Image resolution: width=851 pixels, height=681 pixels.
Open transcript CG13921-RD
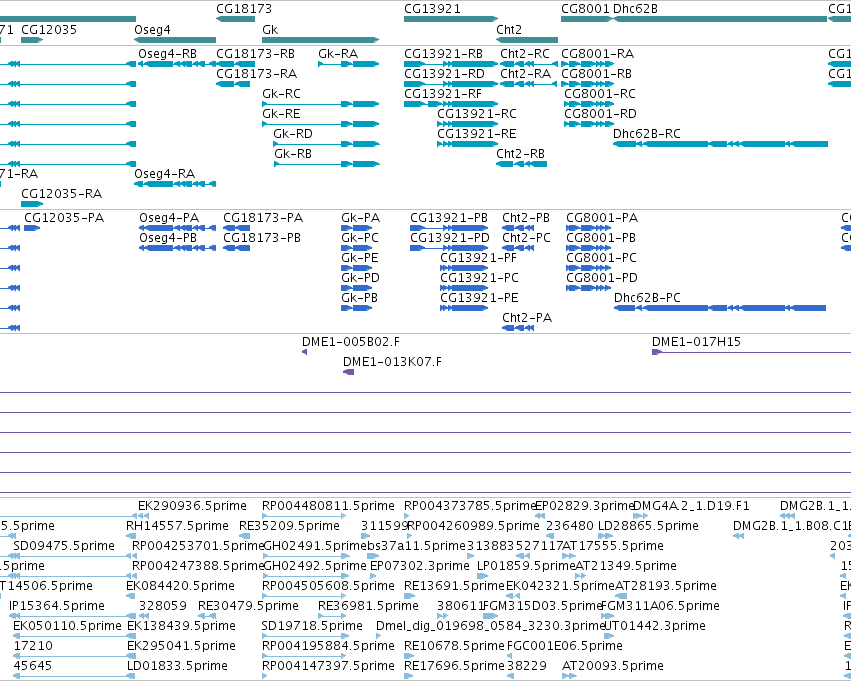tap(451, 84)
